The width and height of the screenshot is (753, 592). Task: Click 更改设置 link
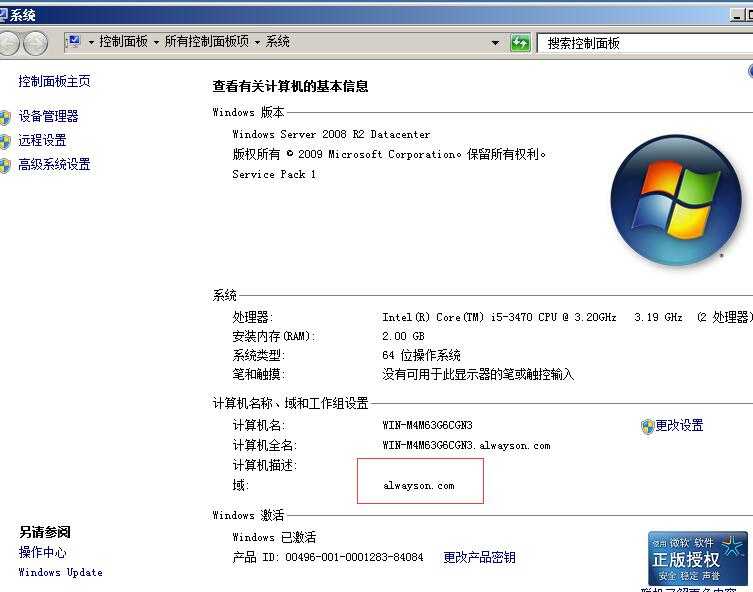click(x=679, y=425)
